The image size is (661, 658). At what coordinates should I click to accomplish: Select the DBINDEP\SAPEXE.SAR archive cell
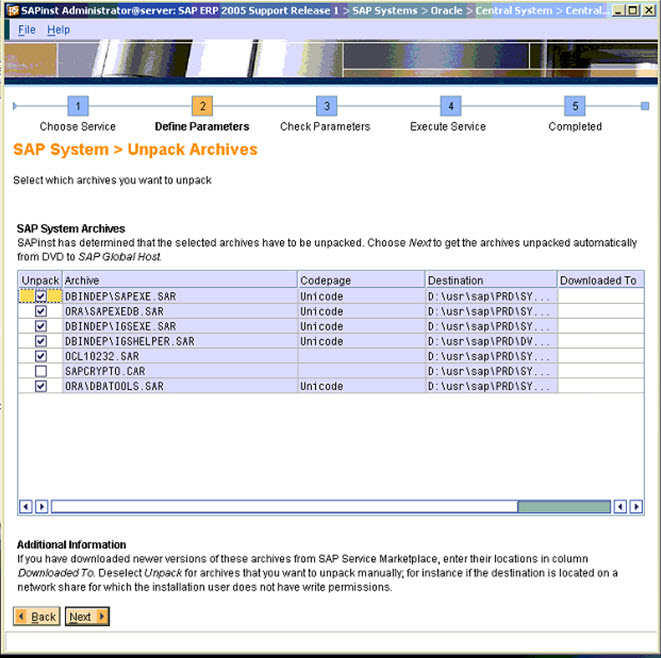tap(180, 296)
